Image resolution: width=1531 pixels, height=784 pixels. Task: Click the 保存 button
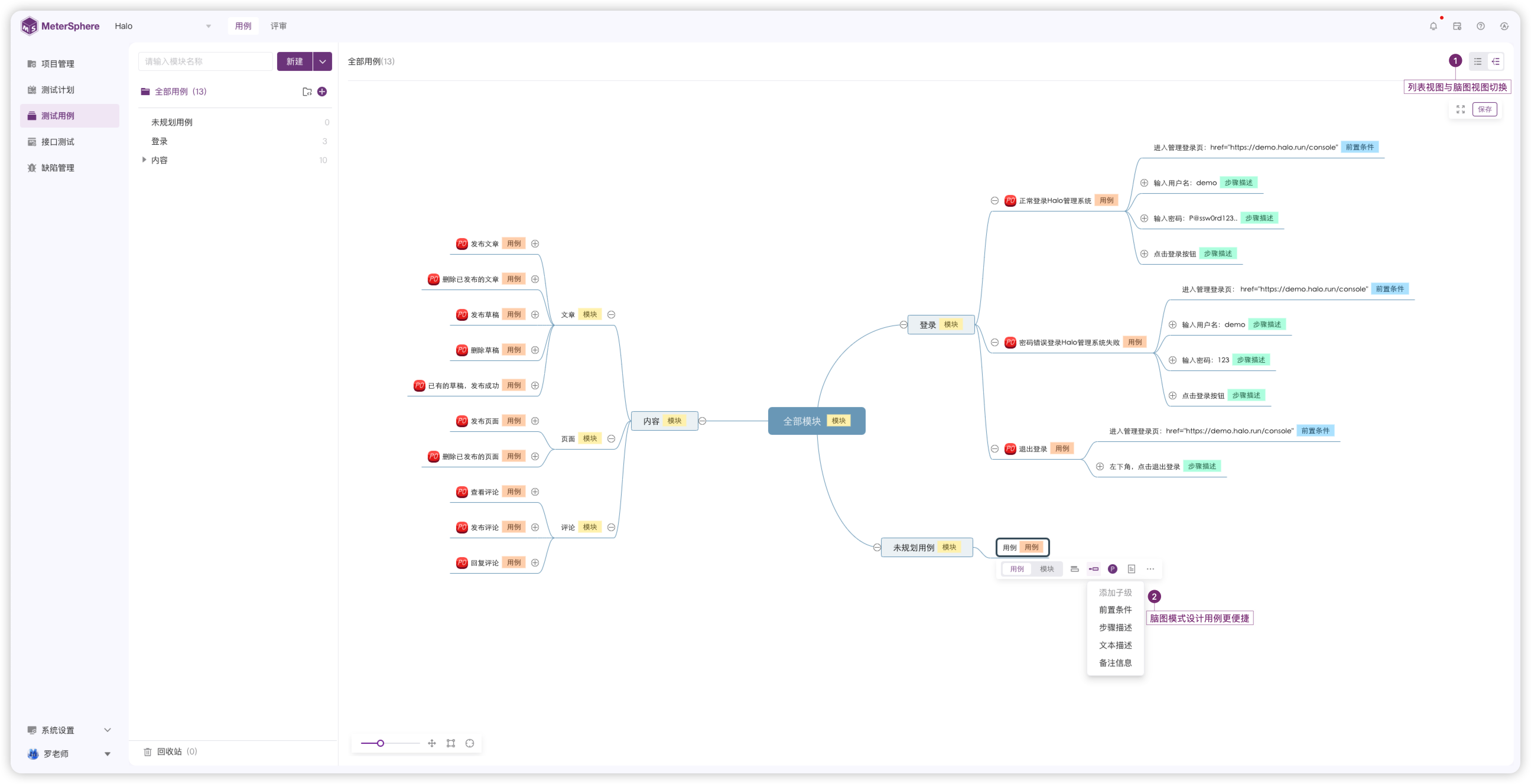[x=1484, y=109]
